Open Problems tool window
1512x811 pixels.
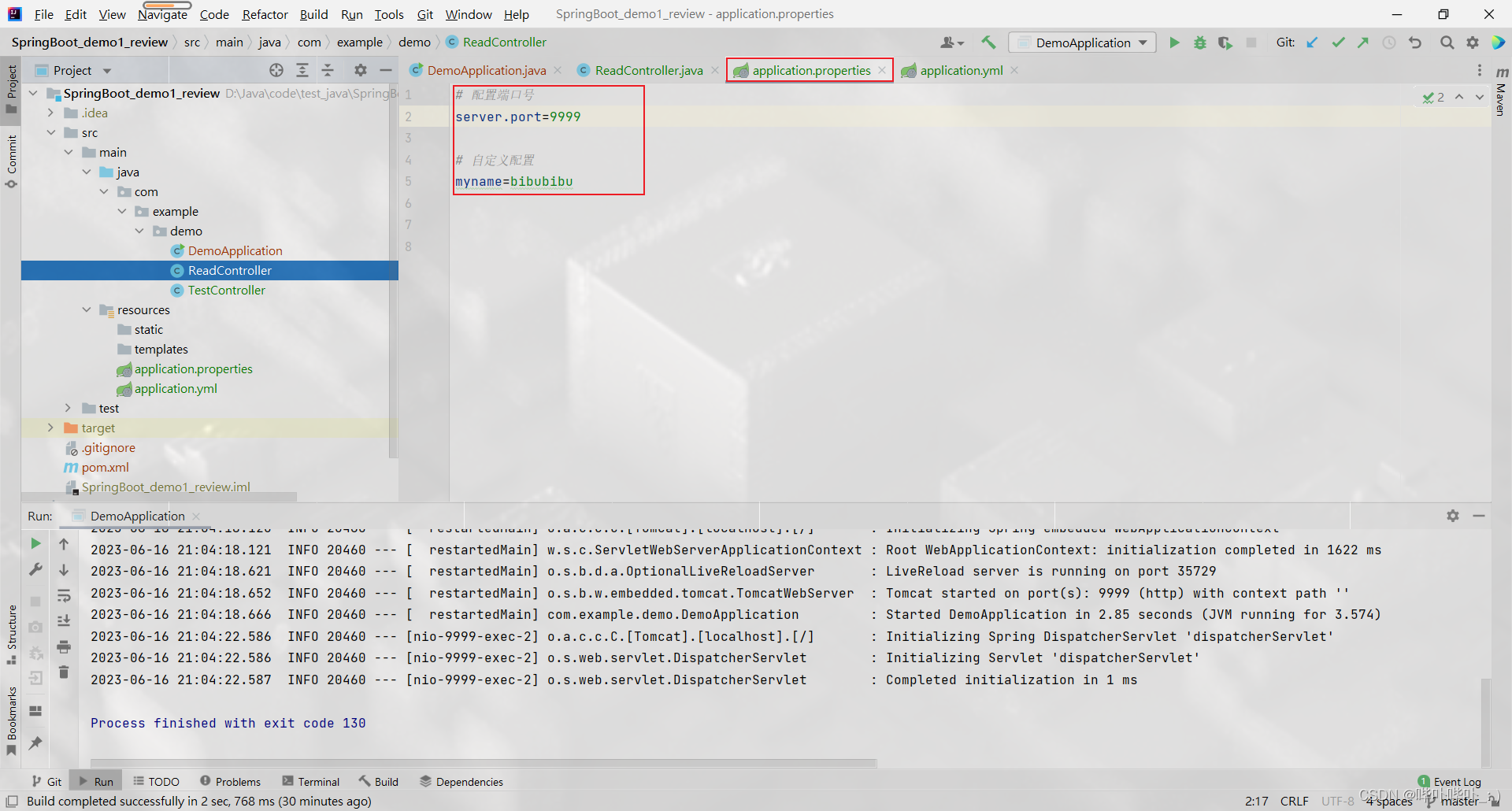[x=230, y=781]
